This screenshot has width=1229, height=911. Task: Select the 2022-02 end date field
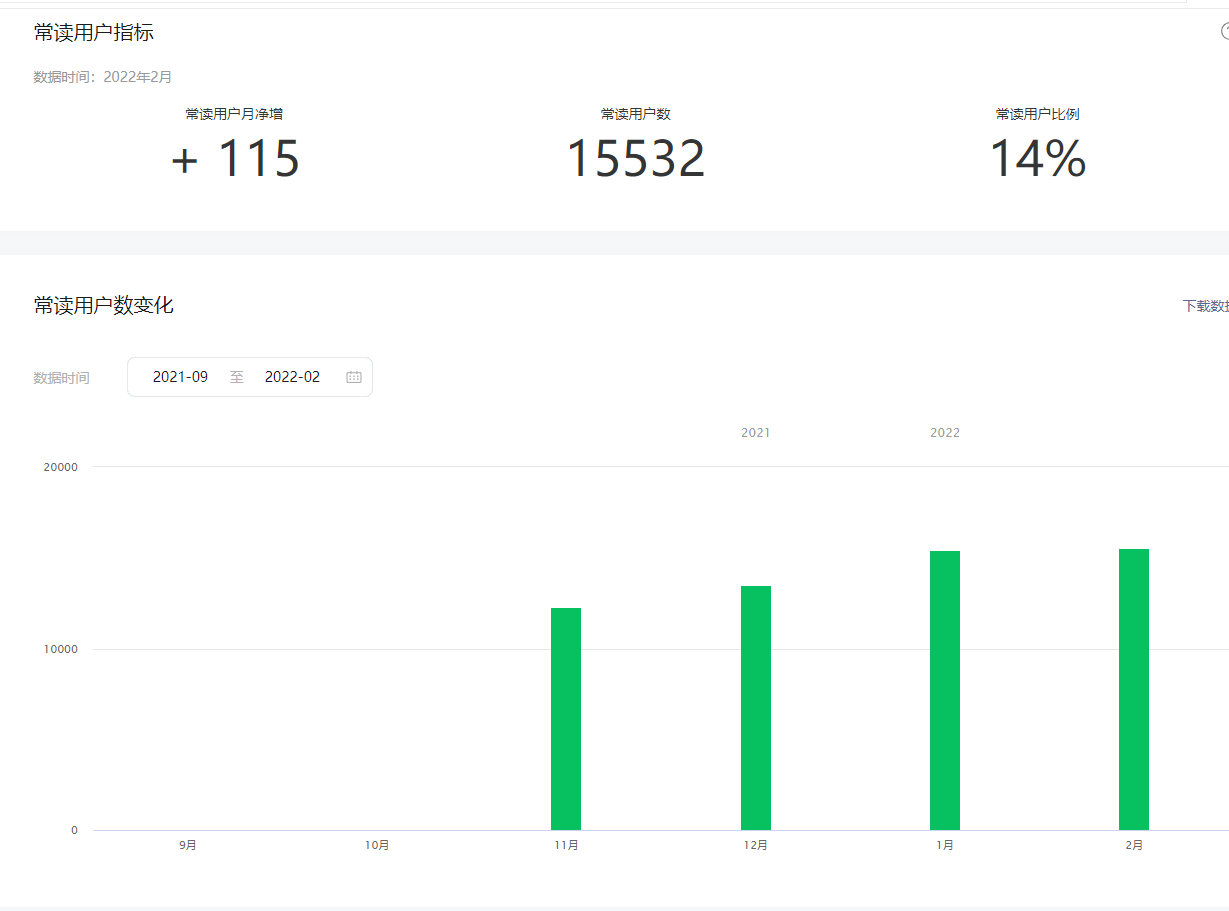click(292, 377)
